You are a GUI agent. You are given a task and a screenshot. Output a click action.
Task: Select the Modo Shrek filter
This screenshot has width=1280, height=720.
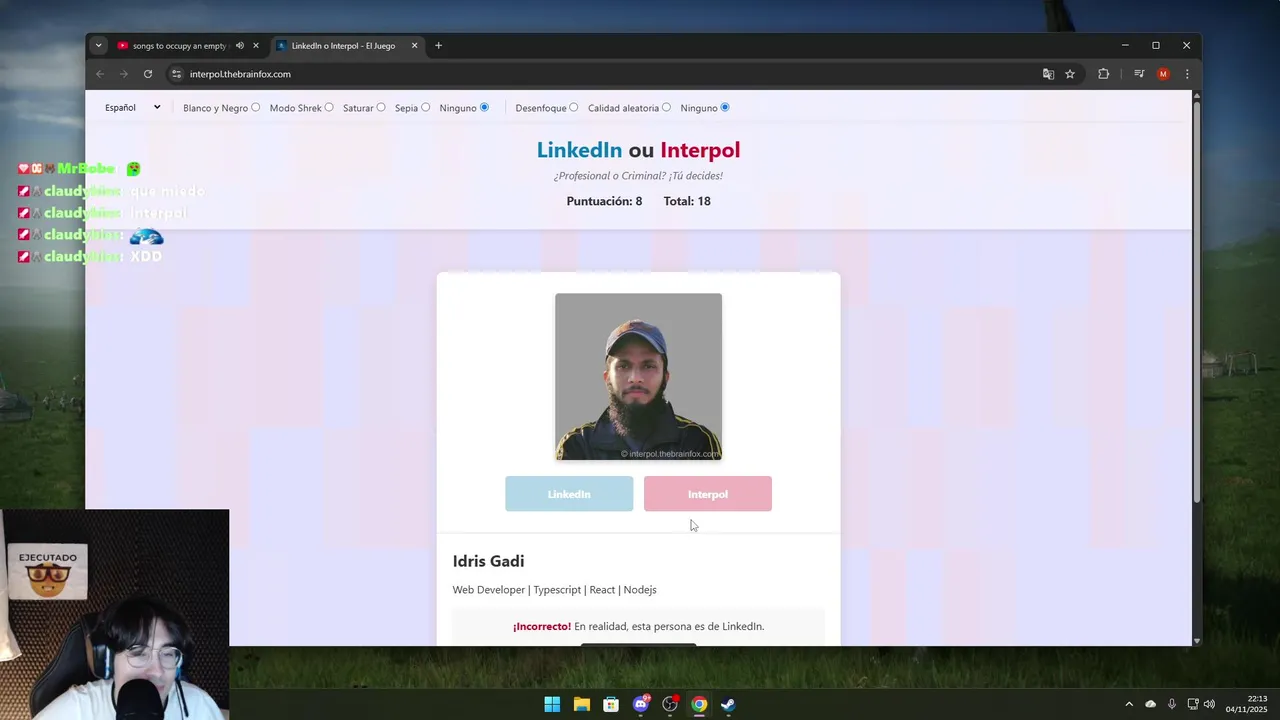tap(329, 107)
